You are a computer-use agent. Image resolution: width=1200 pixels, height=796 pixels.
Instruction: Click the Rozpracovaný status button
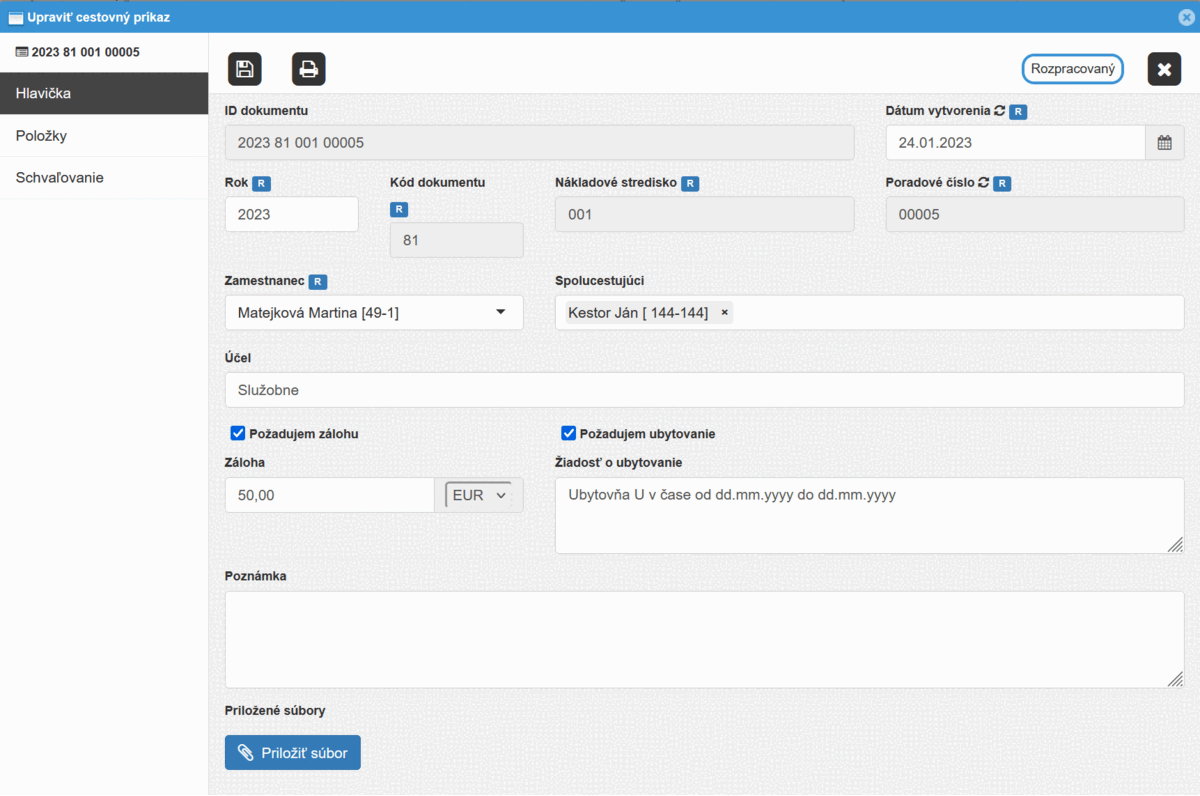click(1072, 69)
